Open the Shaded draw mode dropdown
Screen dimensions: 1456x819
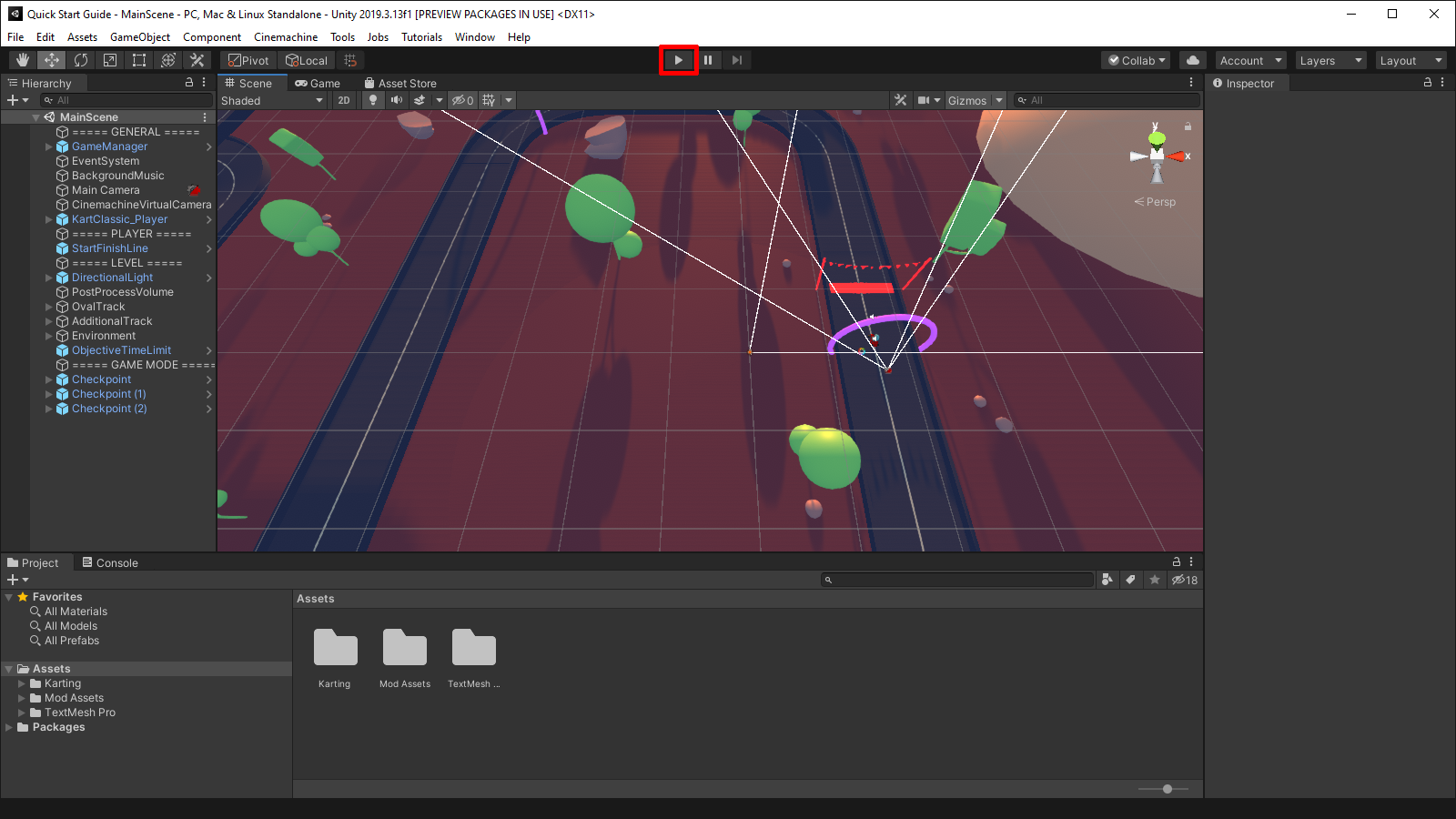(x=270, y=100)
